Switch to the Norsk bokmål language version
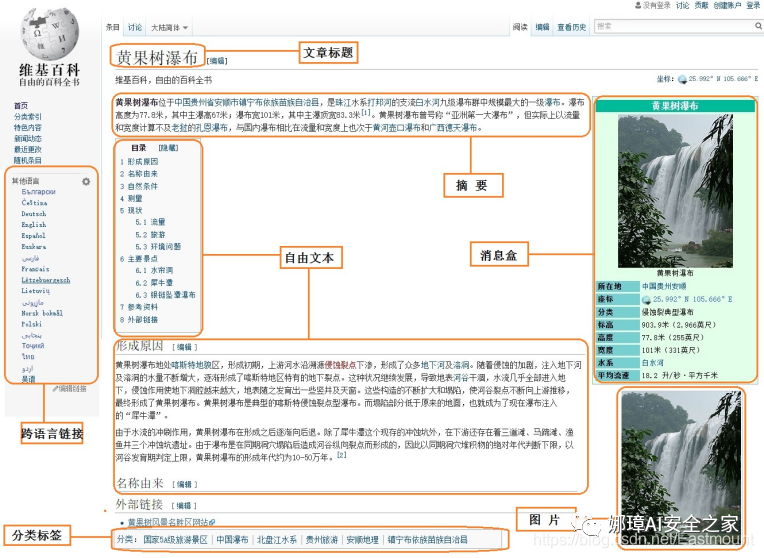The width and height of the screenshot is (764, 558). pos(42,313)
